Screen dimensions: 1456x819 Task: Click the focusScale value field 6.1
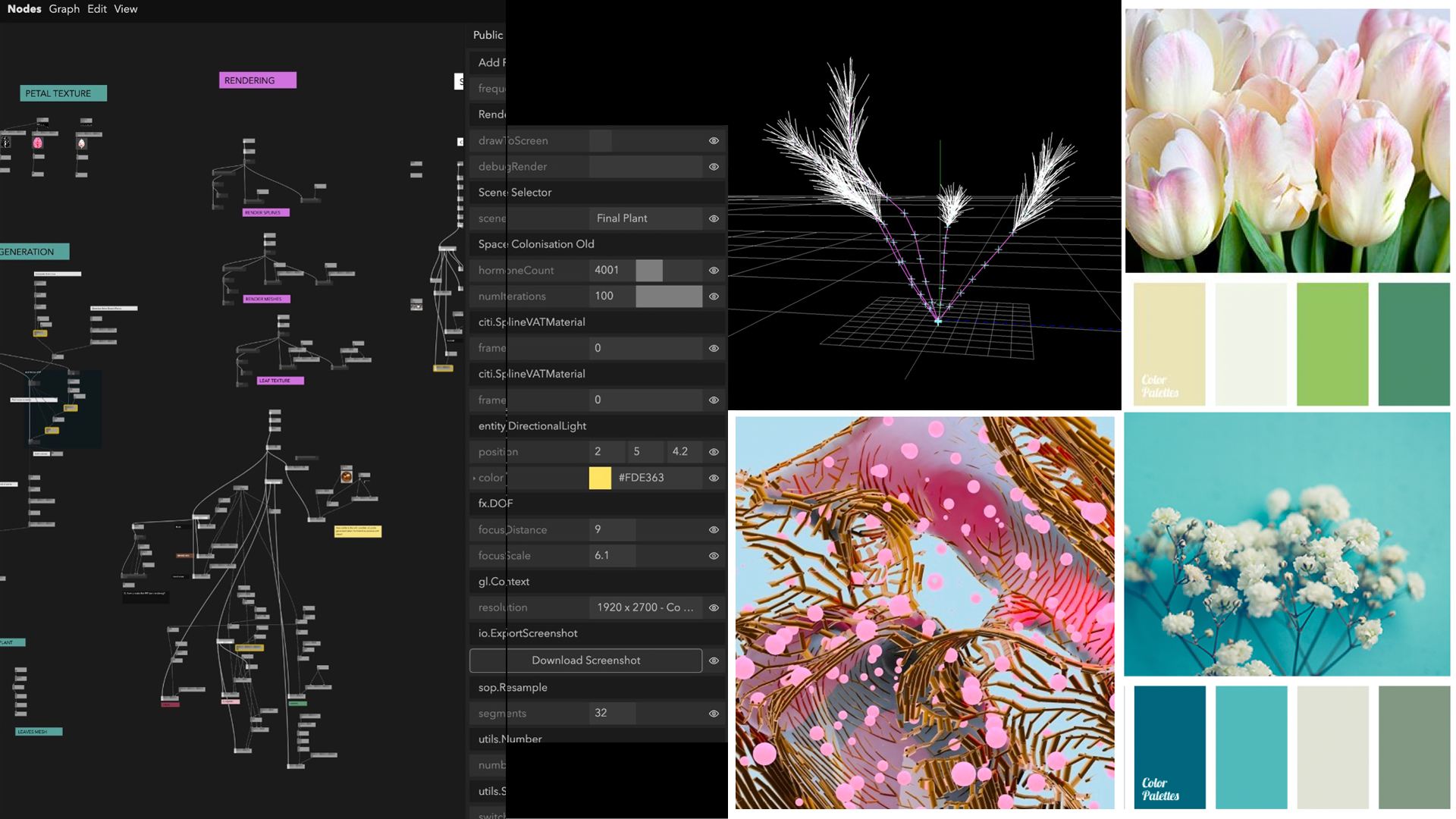pyautogui.click(x=611, y=556)
